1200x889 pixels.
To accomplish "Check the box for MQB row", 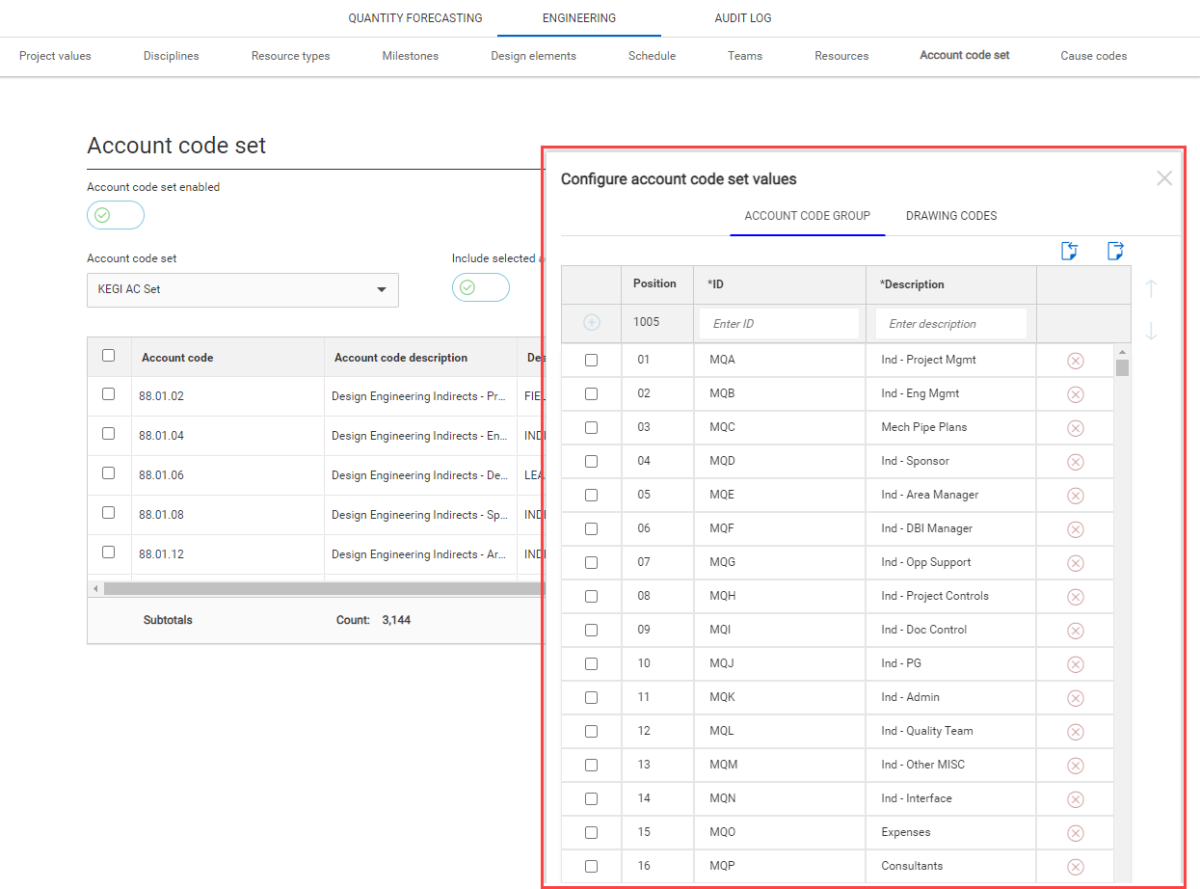I will coord(591,394).
